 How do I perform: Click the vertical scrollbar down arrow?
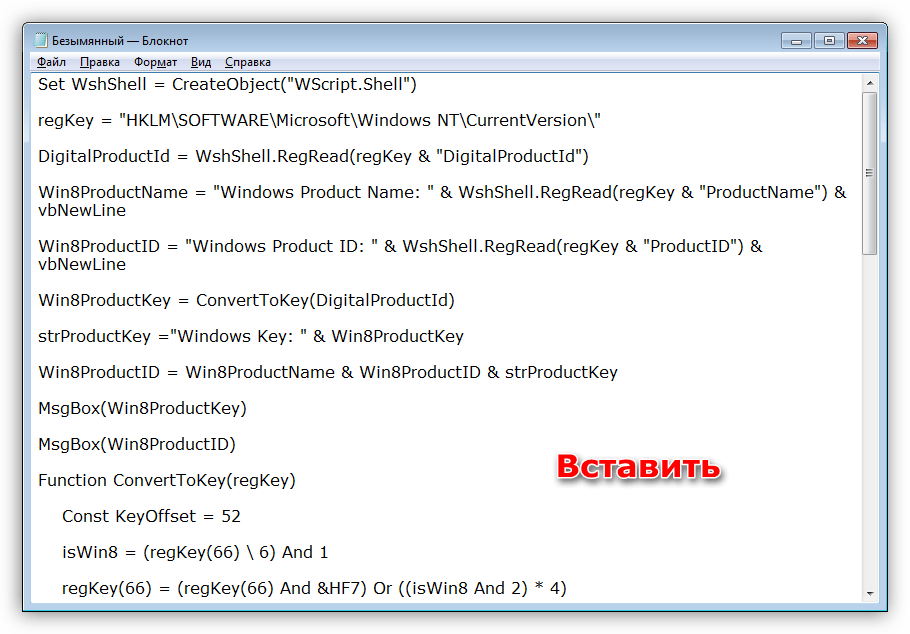tap(870, 595)
